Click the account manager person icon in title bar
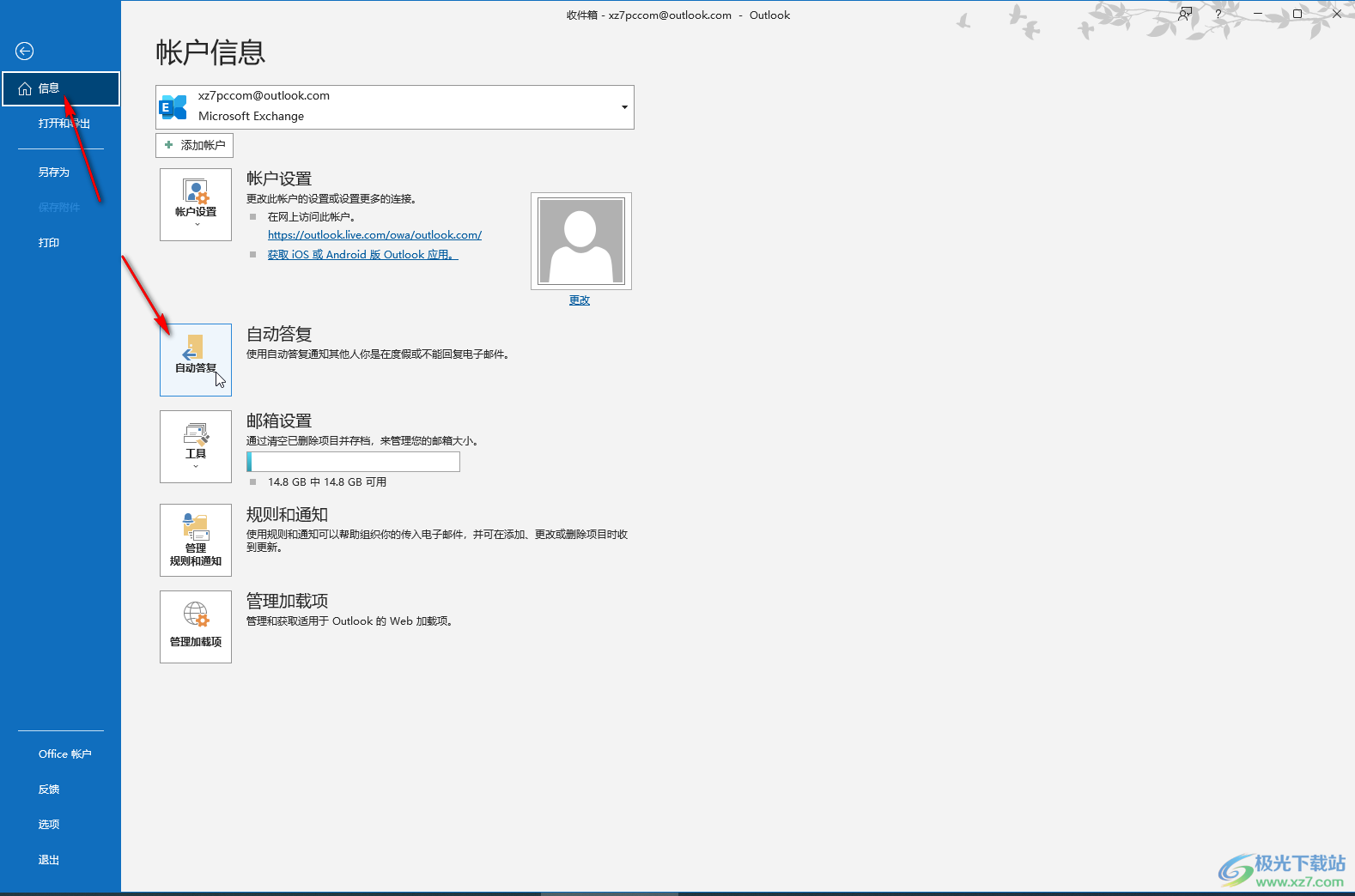Screen dimensions: 1355x896 [x=1185, y=14]
